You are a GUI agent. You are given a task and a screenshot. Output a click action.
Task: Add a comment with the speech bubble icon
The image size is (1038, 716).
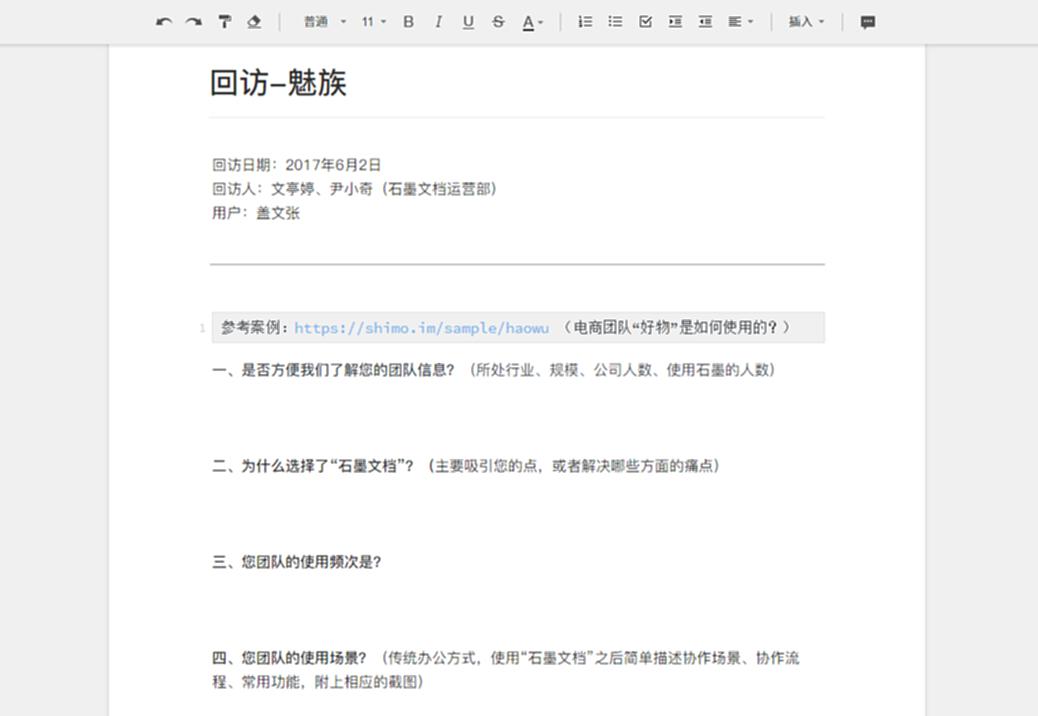[x=868, y=22]
